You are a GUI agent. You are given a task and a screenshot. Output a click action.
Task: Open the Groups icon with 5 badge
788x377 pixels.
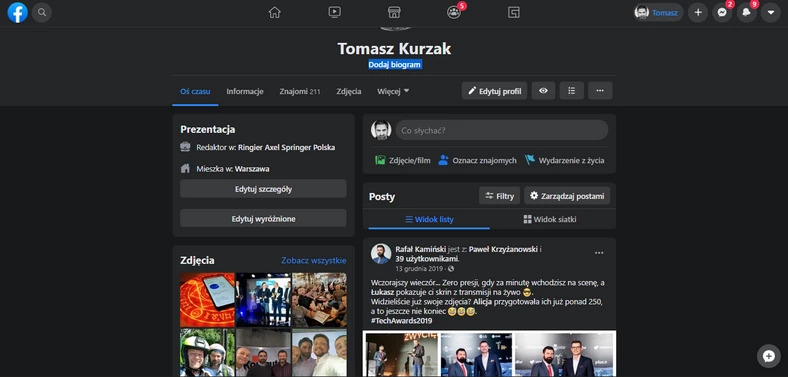point(454,13)
